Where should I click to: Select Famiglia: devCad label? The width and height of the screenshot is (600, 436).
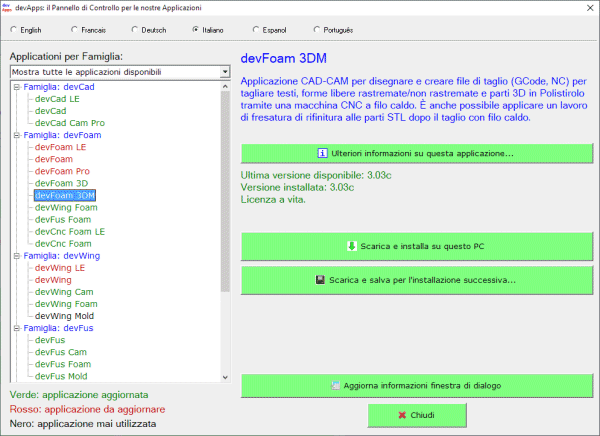click(x=59, y=87)
